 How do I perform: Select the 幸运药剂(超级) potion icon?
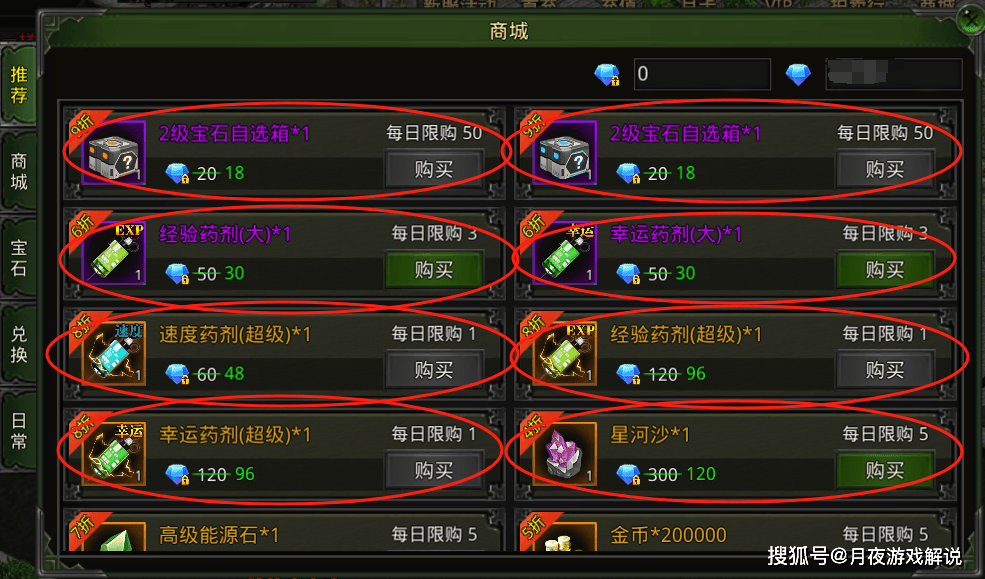pyautogui.click(x=114, y=454)
